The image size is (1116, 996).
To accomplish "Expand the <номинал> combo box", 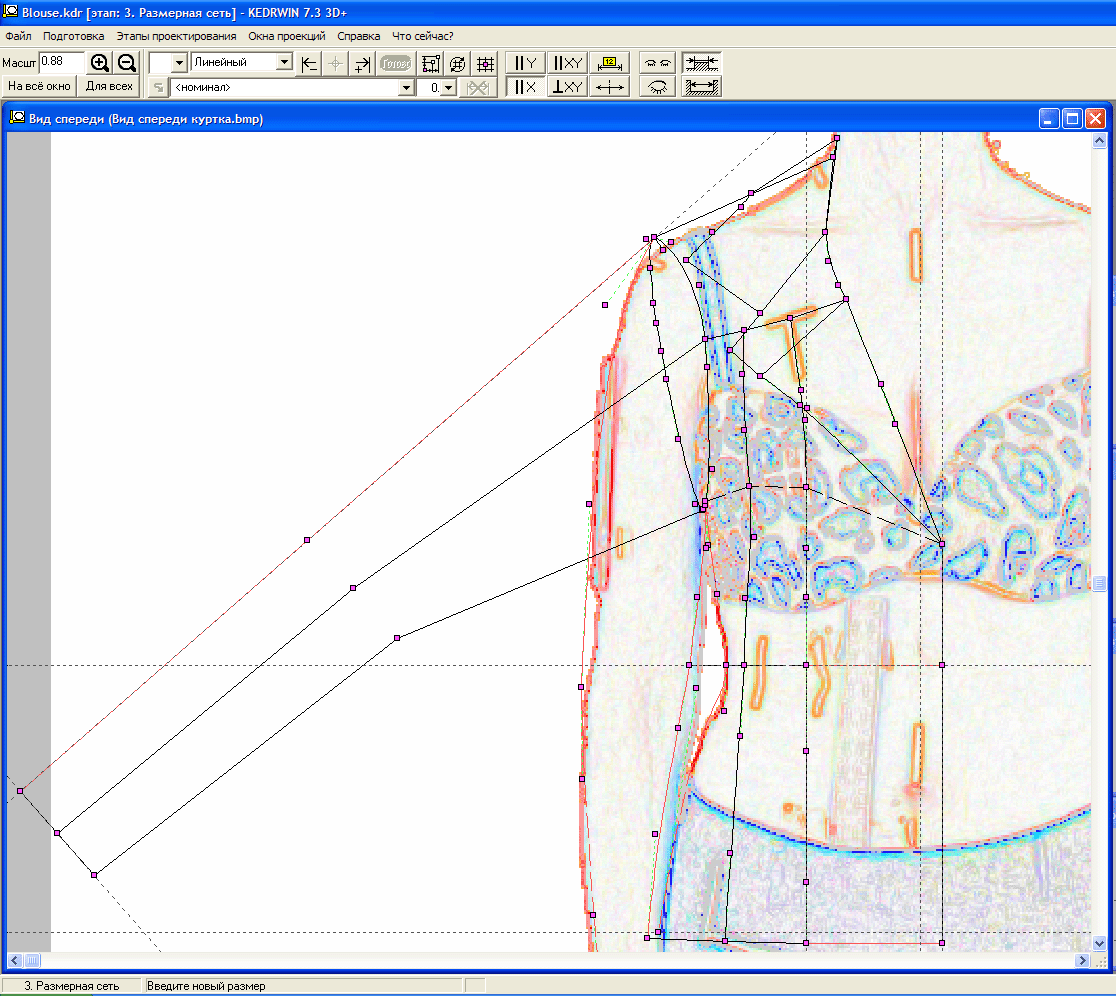I will (406, 88).
